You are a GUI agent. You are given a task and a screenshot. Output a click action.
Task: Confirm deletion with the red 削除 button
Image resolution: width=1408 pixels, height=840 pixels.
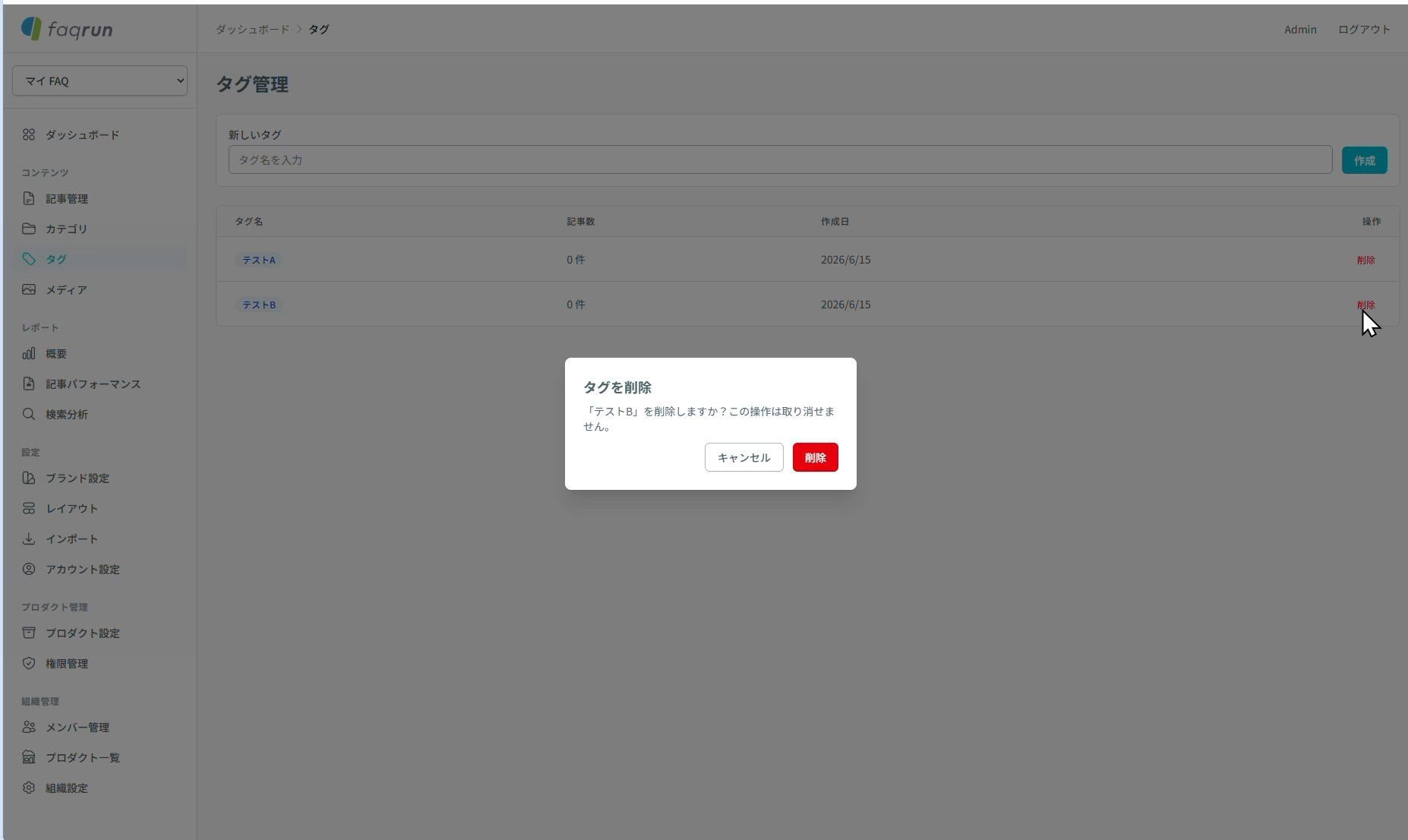click(x=815, y=457)
